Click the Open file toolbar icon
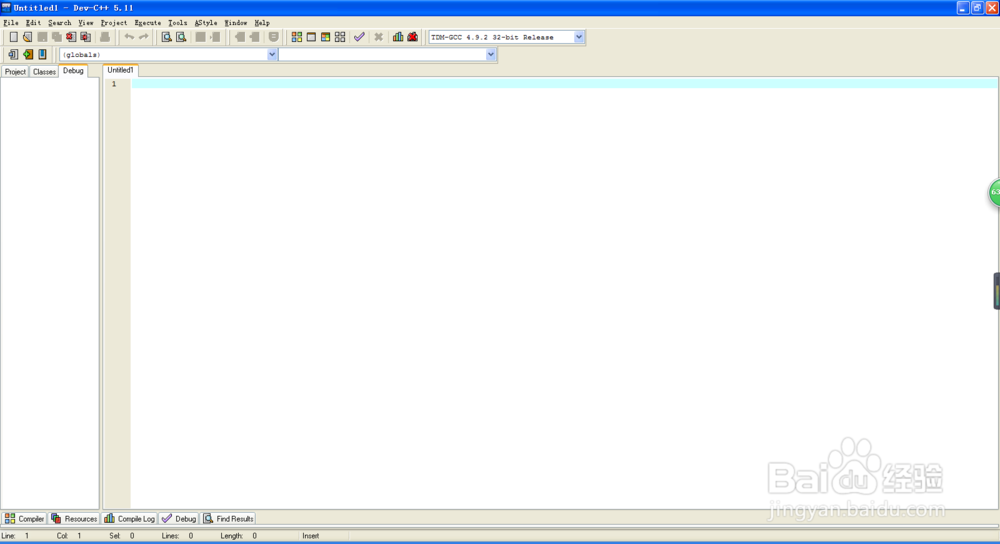 (27, 37)
